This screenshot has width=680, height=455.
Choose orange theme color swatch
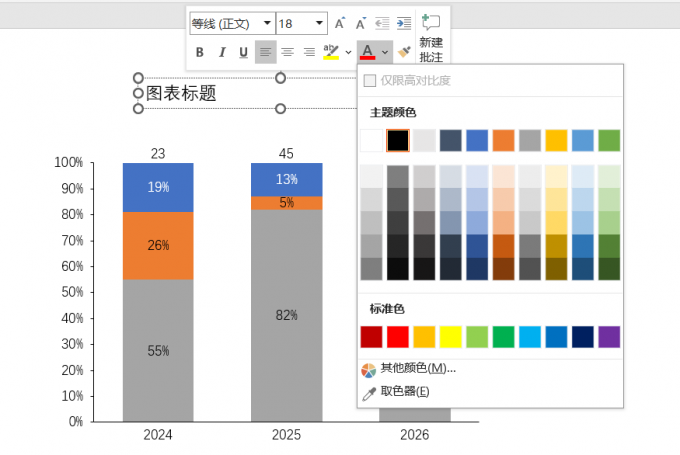pos(503,141)
